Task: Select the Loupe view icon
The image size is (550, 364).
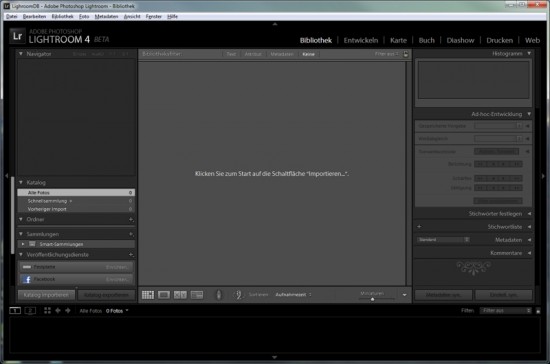Action: [164, 295]
